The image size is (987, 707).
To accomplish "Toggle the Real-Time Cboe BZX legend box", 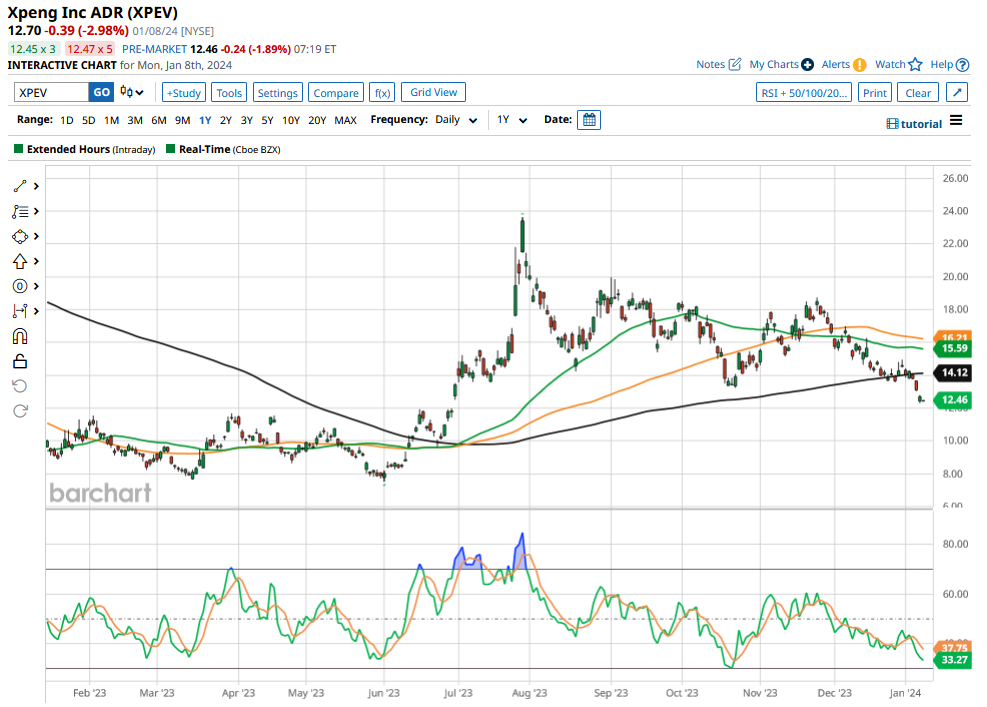I will pyautogui.click(x=170, y=149).
